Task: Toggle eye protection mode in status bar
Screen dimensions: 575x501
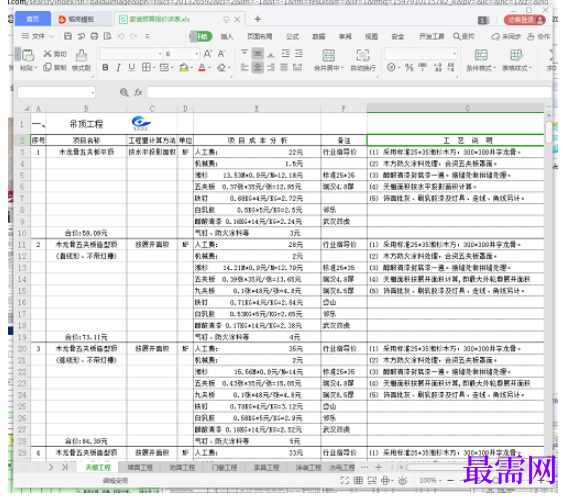Action: 403,480
